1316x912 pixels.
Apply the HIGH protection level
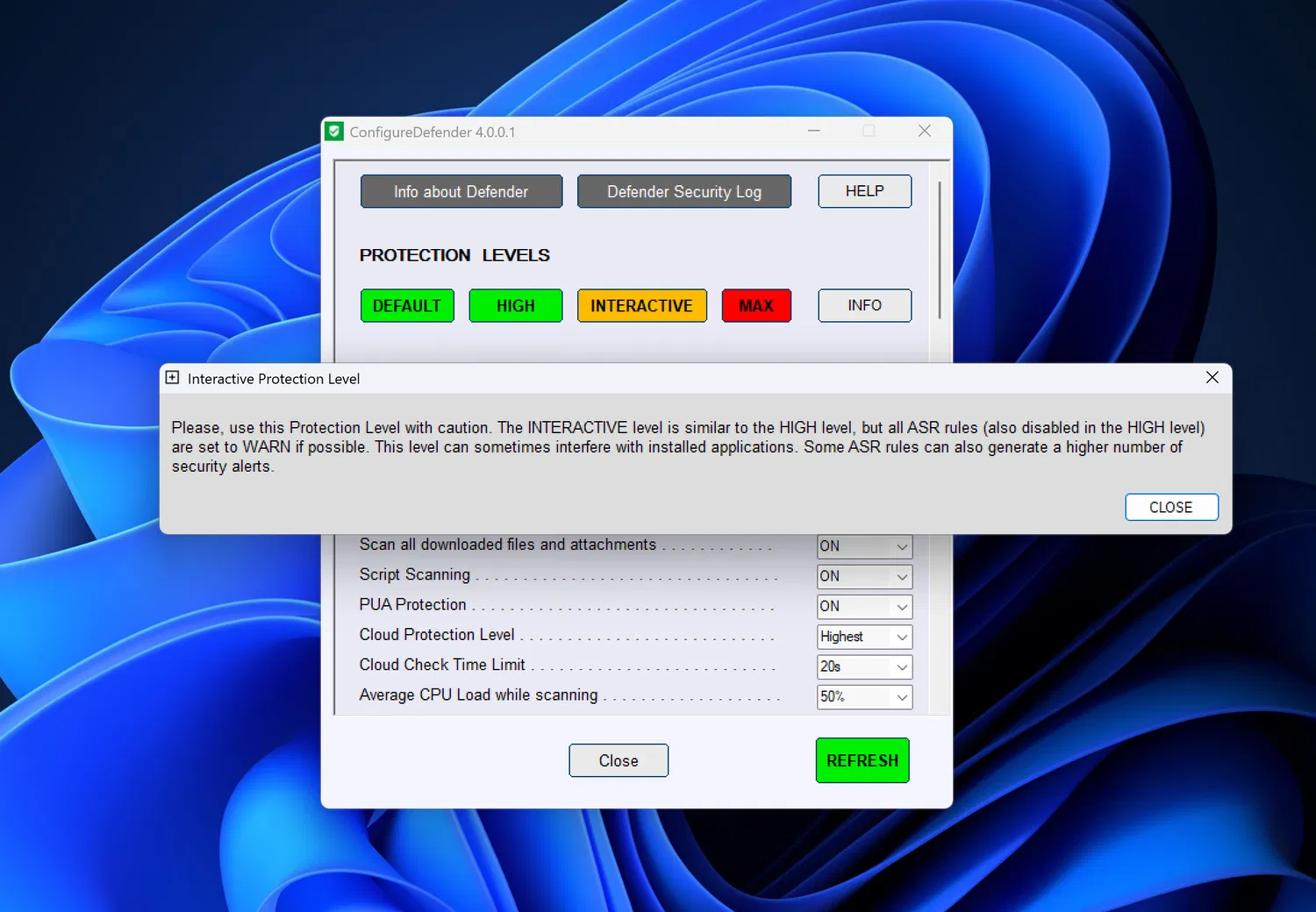pos(516,305)
